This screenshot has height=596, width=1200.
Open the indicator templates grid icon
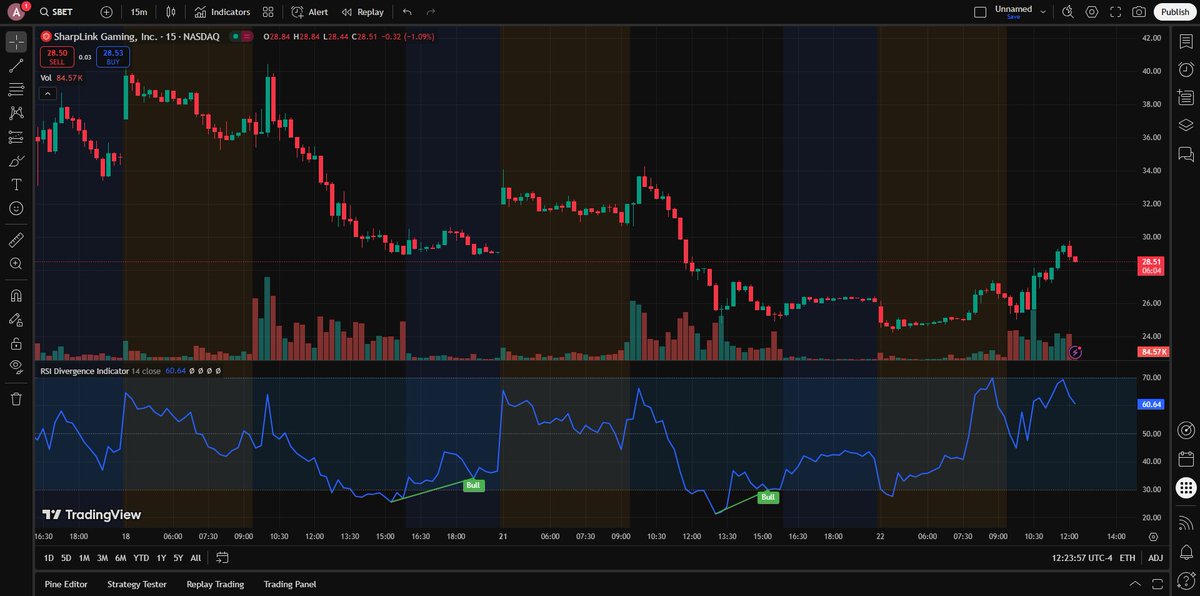click(268, 12)
